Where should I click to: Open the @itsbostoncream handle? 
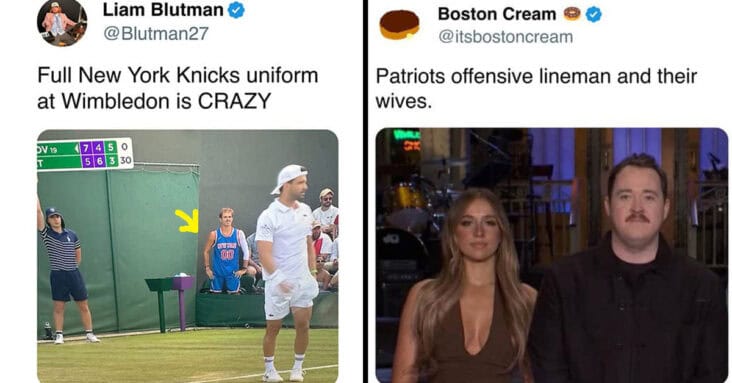click(506, 37)
